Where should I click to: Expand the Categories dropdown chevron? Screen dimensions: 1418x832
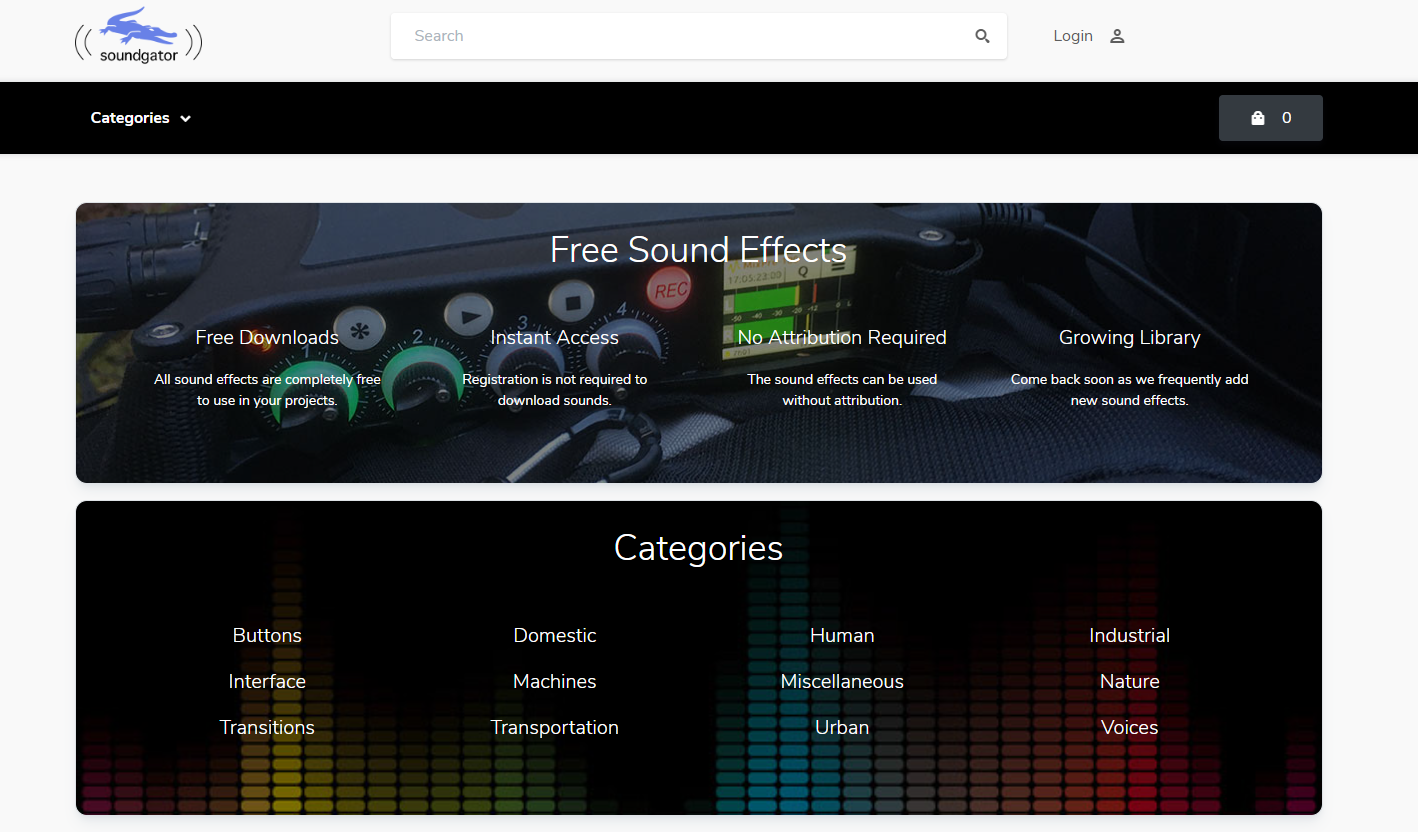click(x=185, y=118)
